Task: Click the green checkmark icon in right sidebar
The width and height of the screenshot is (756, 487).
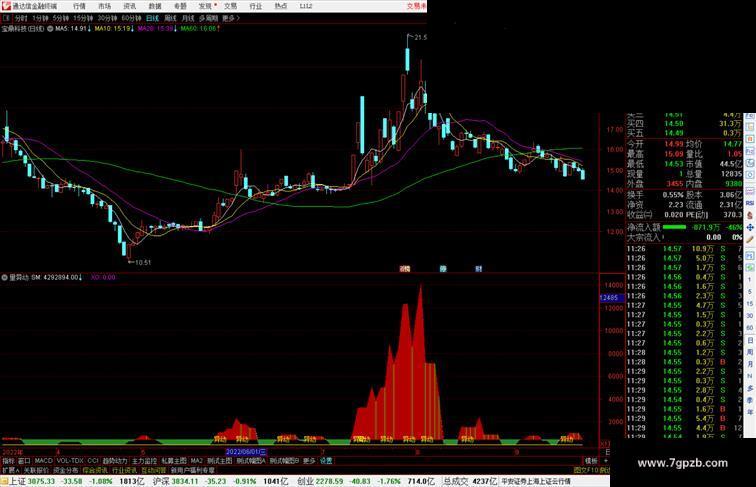Action: click(x=750, y=268)
